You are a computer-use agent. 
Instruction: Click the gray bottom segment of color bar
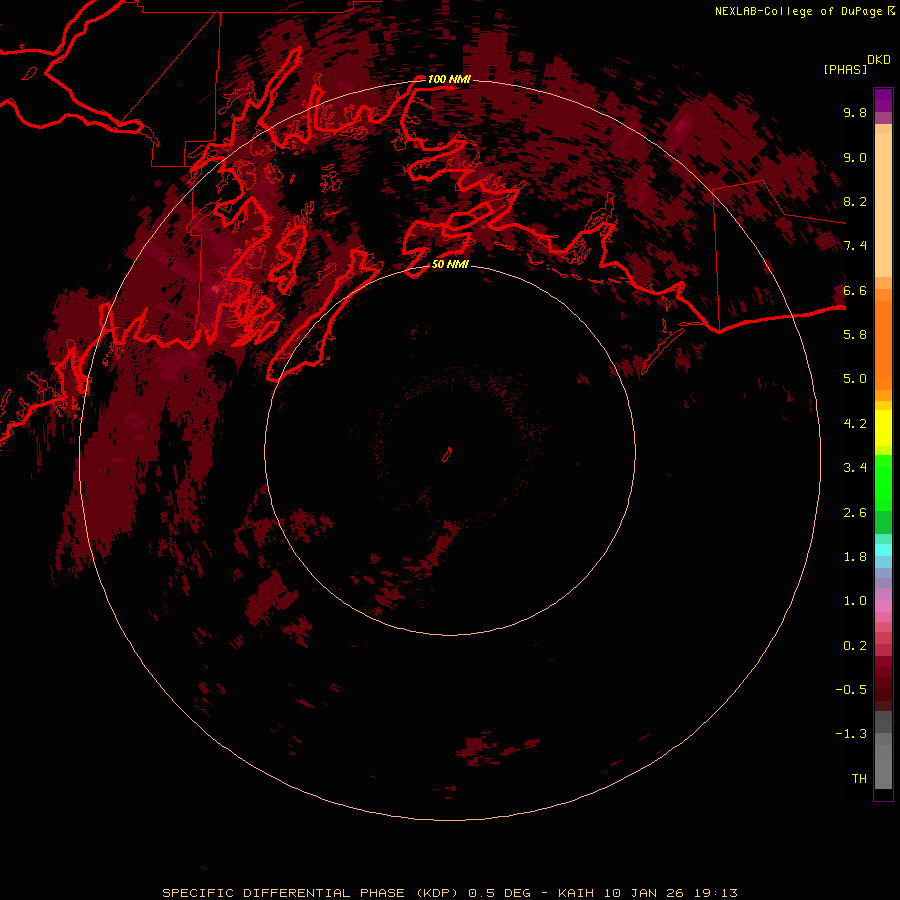point(883,763)
